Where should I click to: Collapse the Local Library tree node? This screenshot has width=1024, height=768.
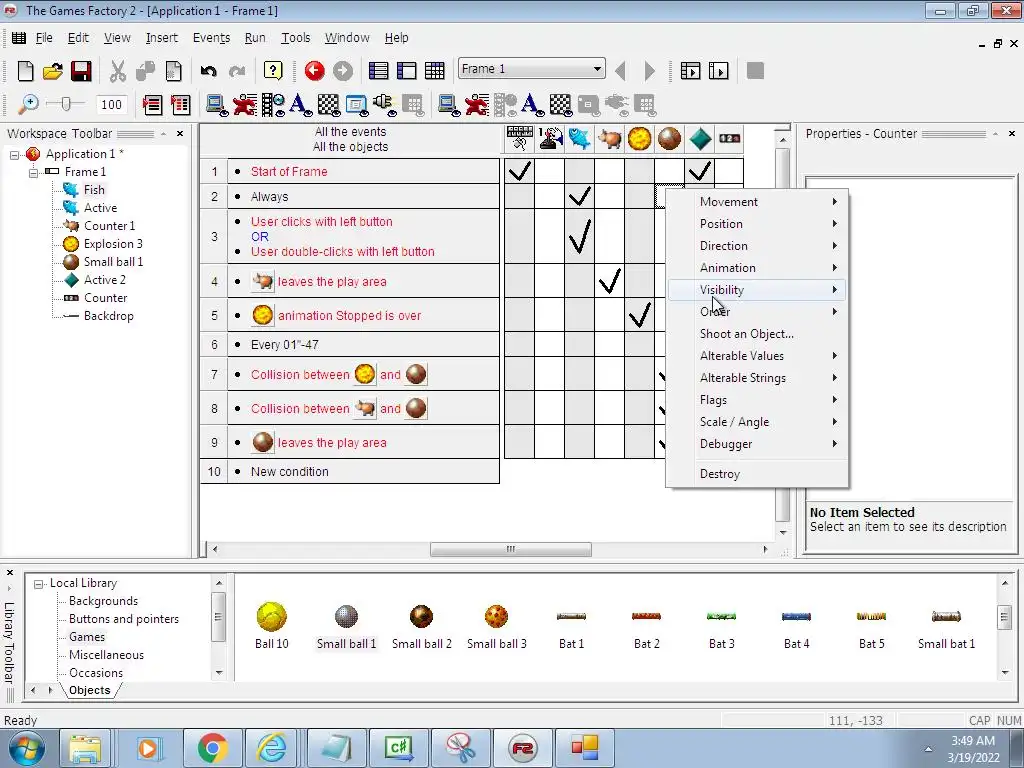(39, 584)
